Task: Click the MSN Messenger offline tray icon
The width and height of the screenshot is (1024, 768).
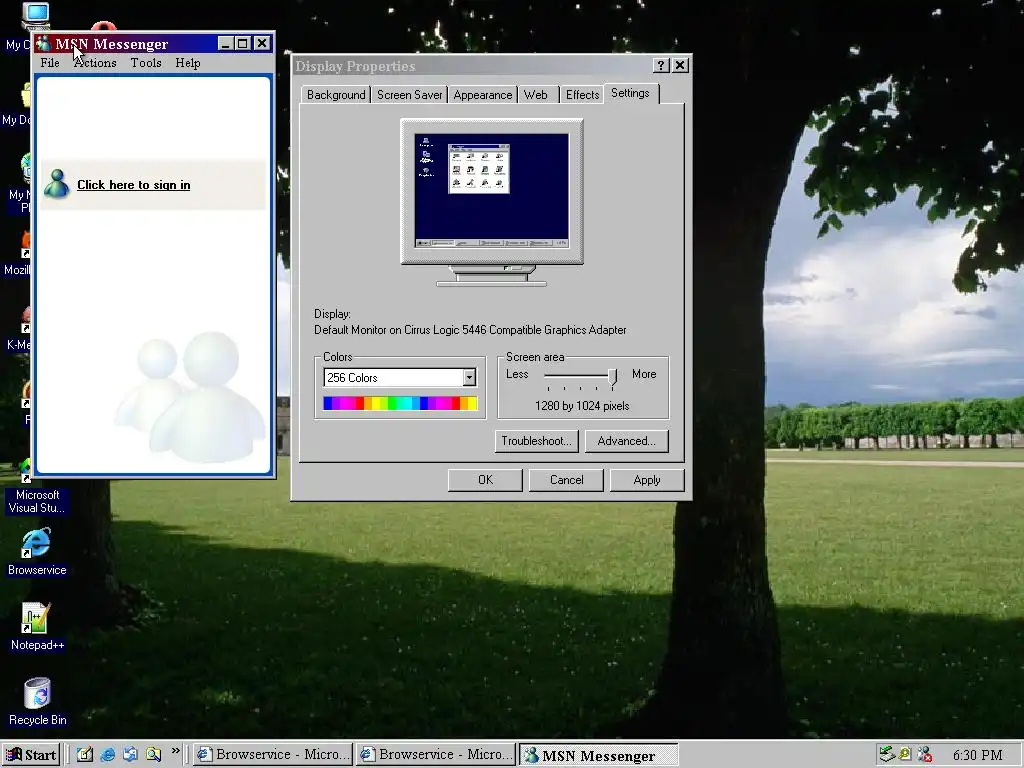Action: (925, 754)
